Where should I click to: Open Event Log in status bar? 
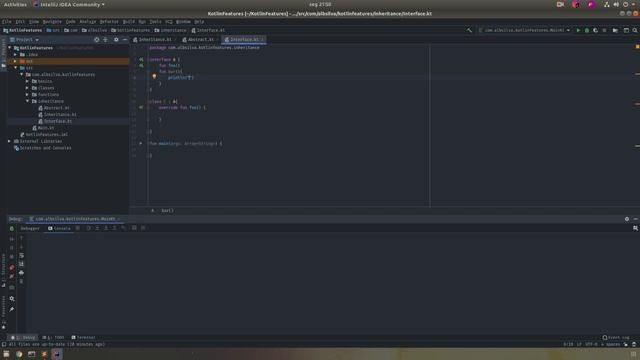click(616, 338)
